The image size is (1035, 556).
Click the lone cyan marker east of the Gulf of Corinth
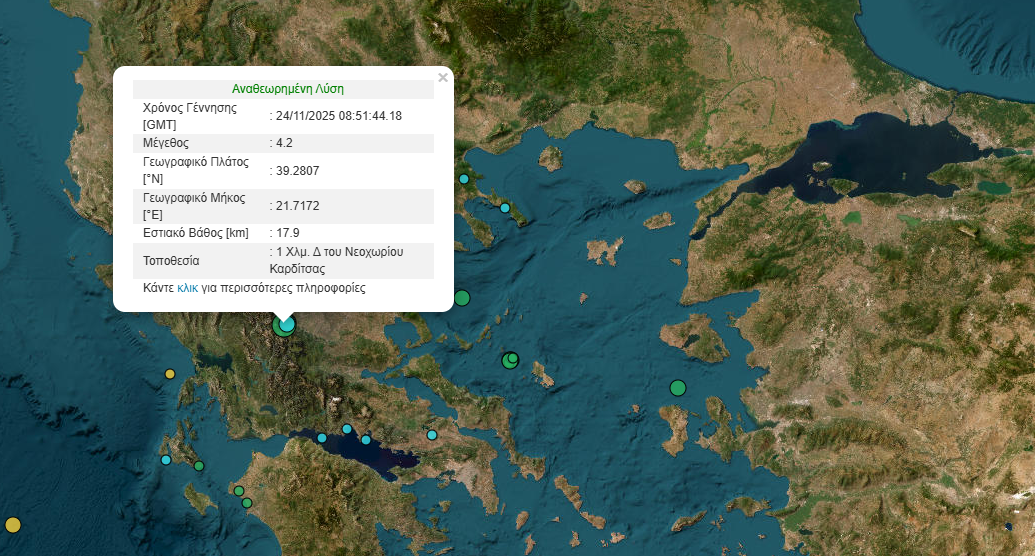(x=432, y=435)
